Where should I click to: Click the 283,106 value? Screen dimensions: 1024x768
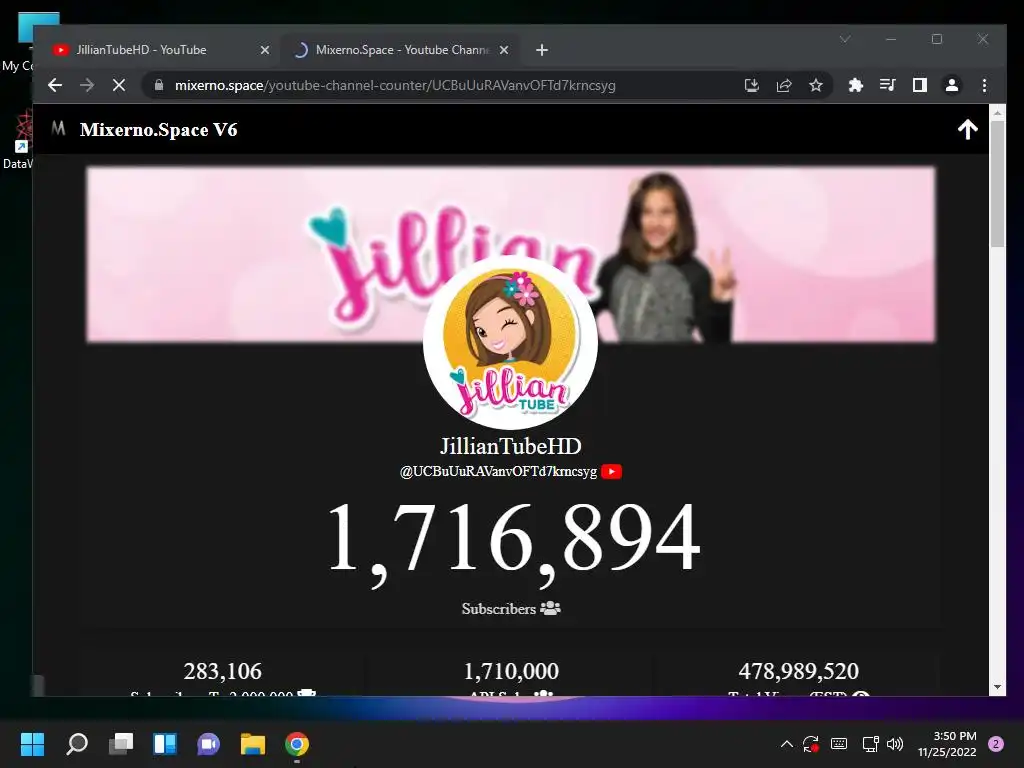pyautogui.click(x=223, y=671)
